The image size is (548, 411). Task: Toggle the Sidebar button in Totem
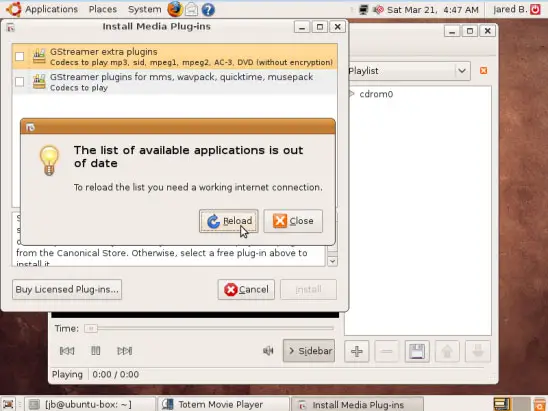pos(309,351)
